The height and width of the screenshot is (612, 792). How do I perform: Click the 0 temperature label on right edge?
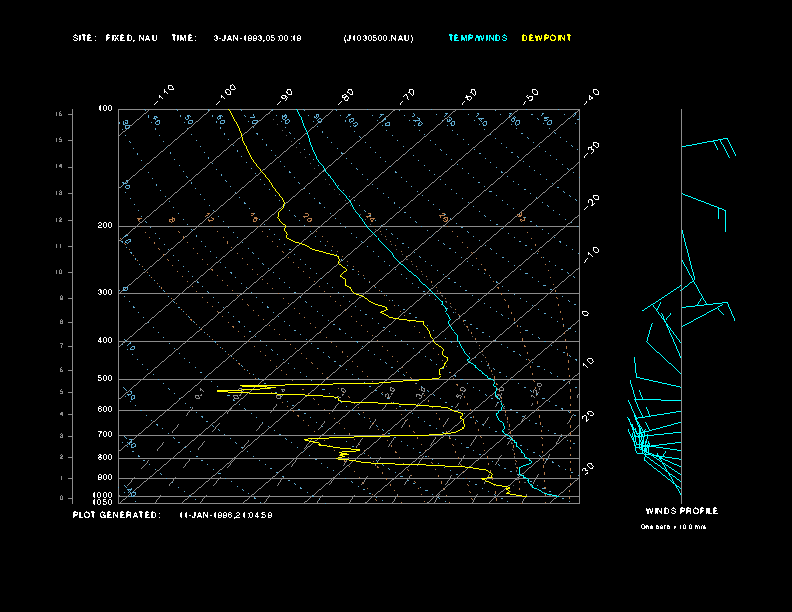586,313
